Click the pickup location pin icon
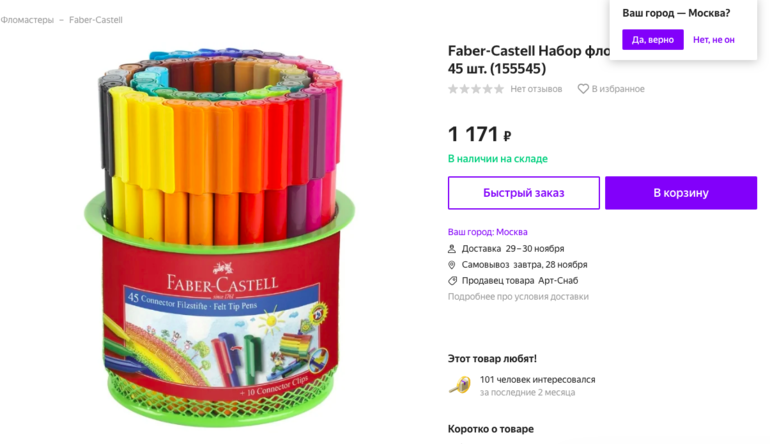Viewport: 770px width, 444px height. point(452,265)
